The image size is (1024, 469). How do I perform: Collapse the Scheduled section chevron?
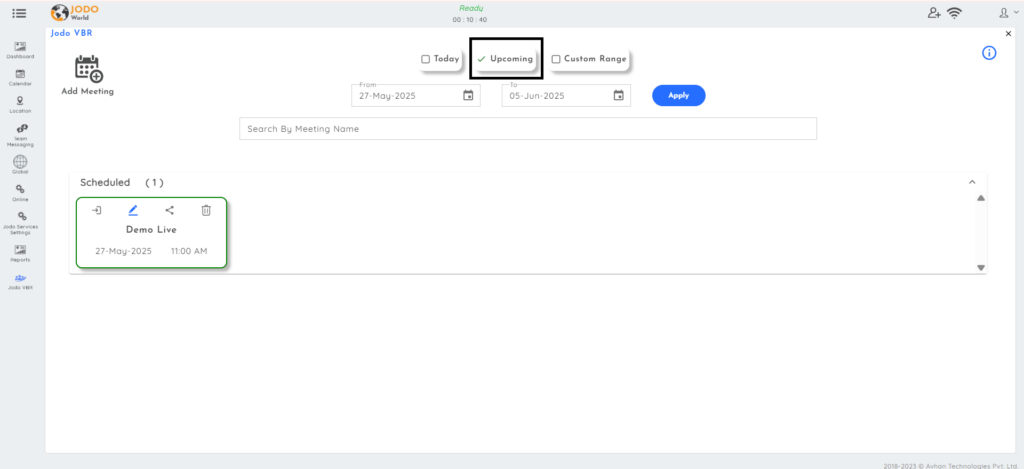pyautogui.click(x=972, y=182)
